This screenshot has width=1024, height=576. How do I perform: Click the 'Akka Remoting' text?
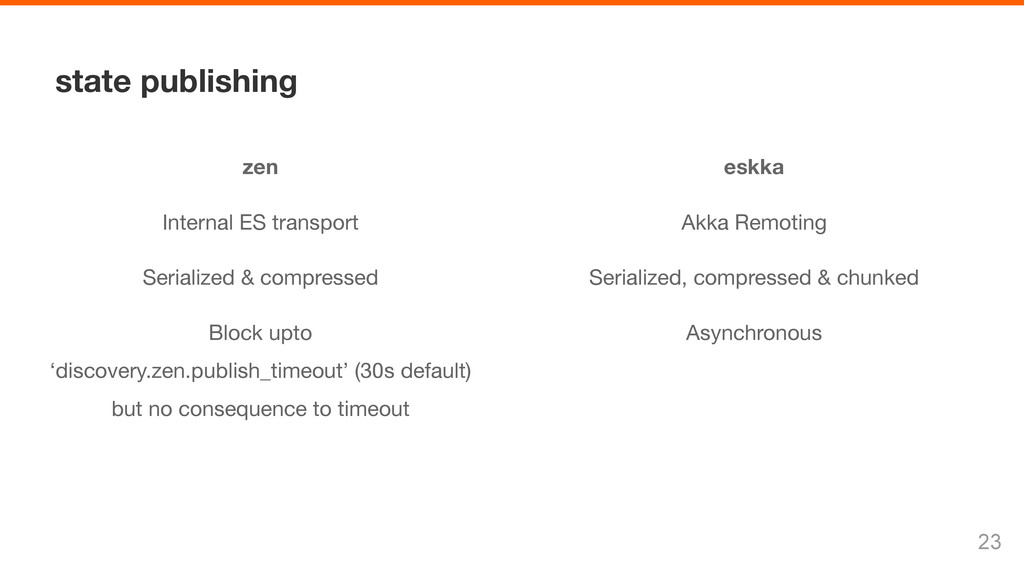coord(754,223)
